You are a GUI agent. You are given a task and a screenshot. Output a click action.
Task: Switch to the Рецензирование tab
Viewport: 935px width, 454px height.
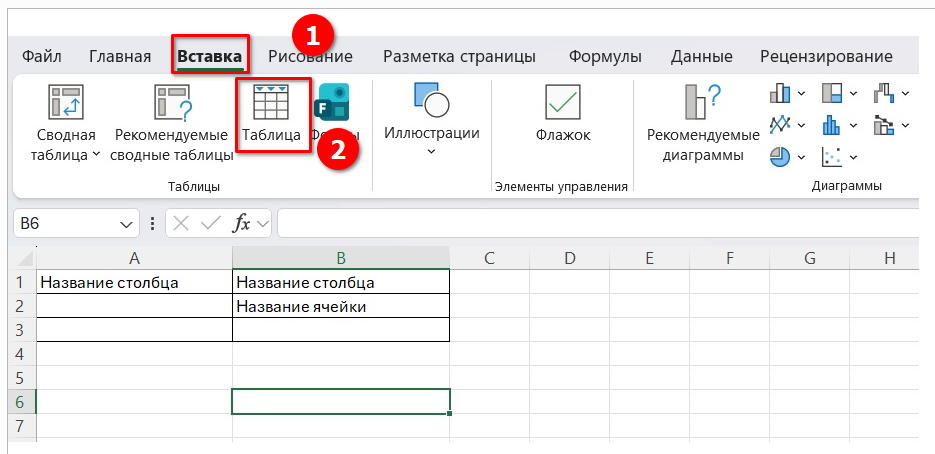[x=826, y=57]
